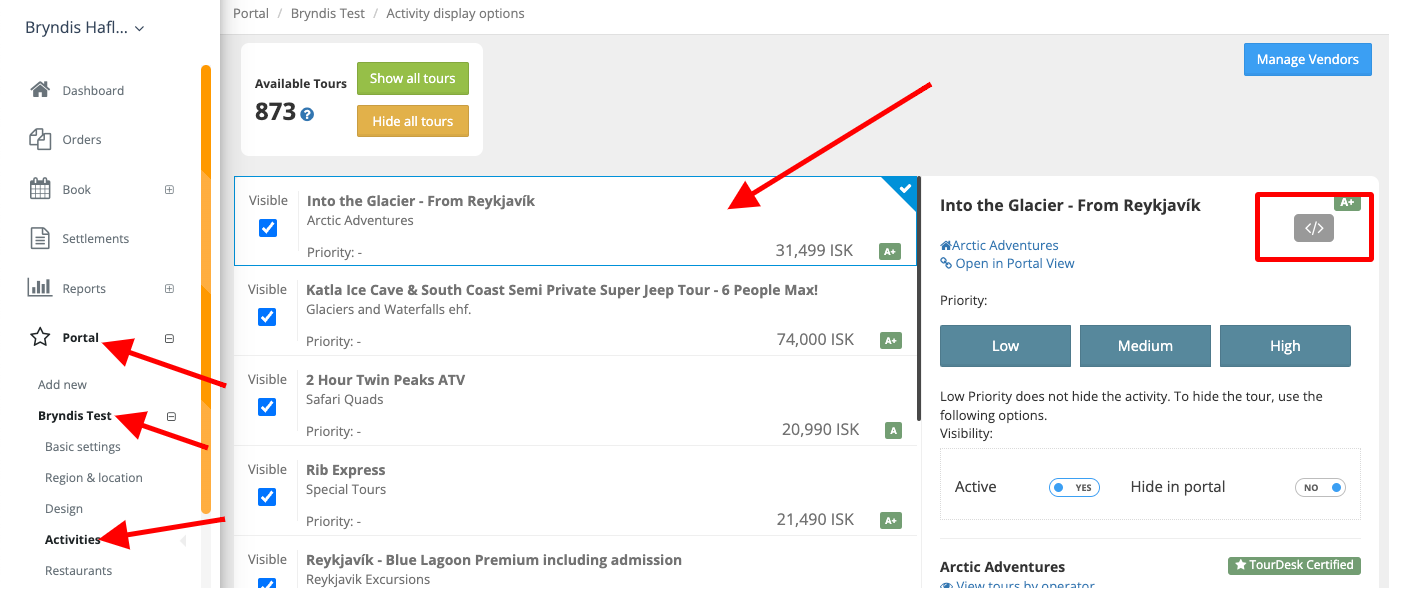Open the embed code </> icon
The width and height of the screenshot is (1409, 608).
tap(1314, 227)
